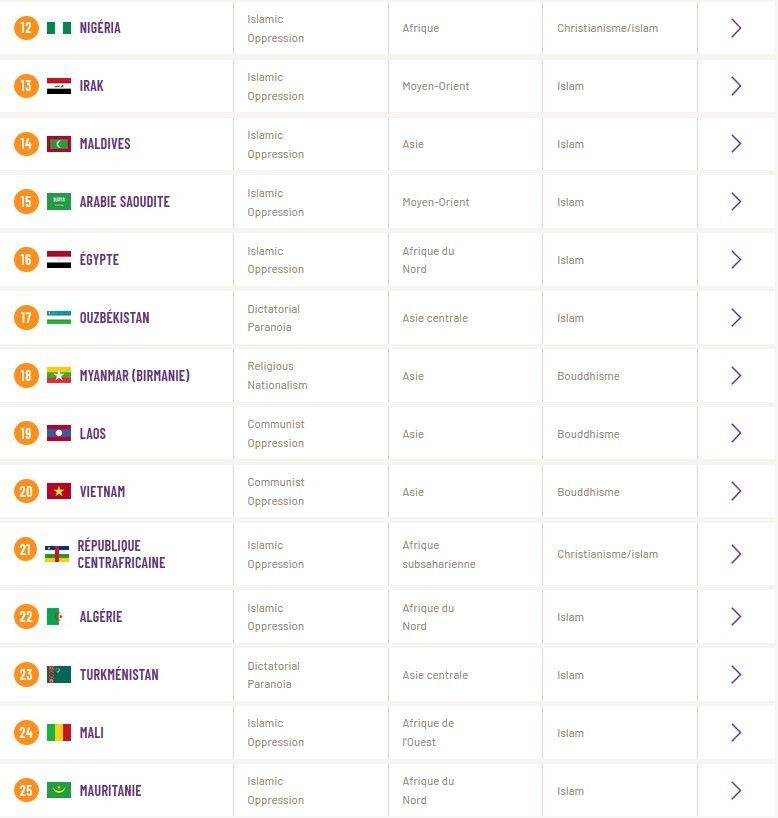Click the Vietnam flag icon
The width and height of the screenshot is (778, 818).
59,491
